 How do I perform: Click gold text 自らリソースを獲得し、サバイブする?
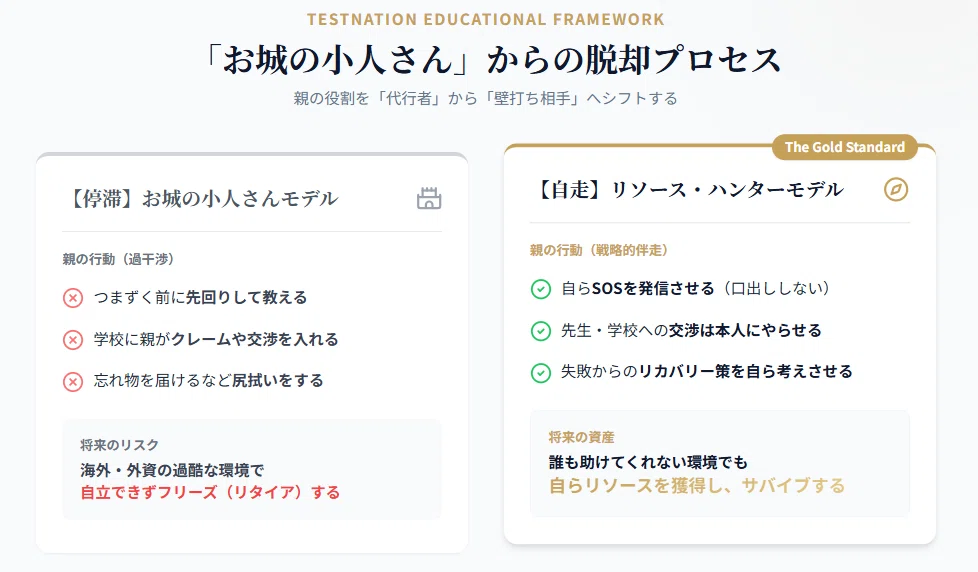(x=697, y=485)
